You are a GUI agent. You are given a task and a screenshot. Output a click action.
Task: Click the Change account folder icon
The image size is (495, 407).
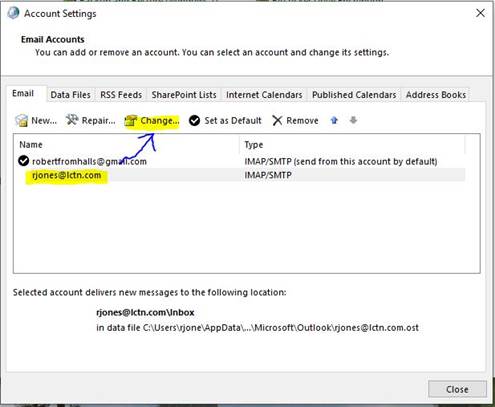point(131,121)
